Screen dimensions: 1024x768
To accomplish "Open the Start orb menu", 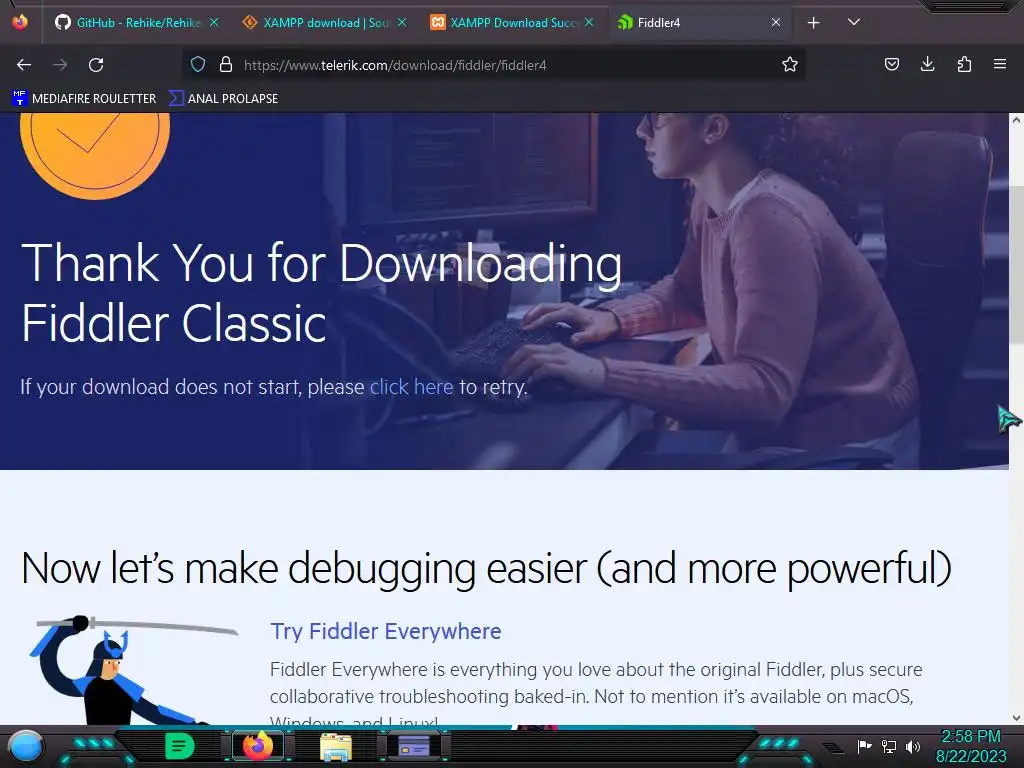I will (x=26, y=747).
